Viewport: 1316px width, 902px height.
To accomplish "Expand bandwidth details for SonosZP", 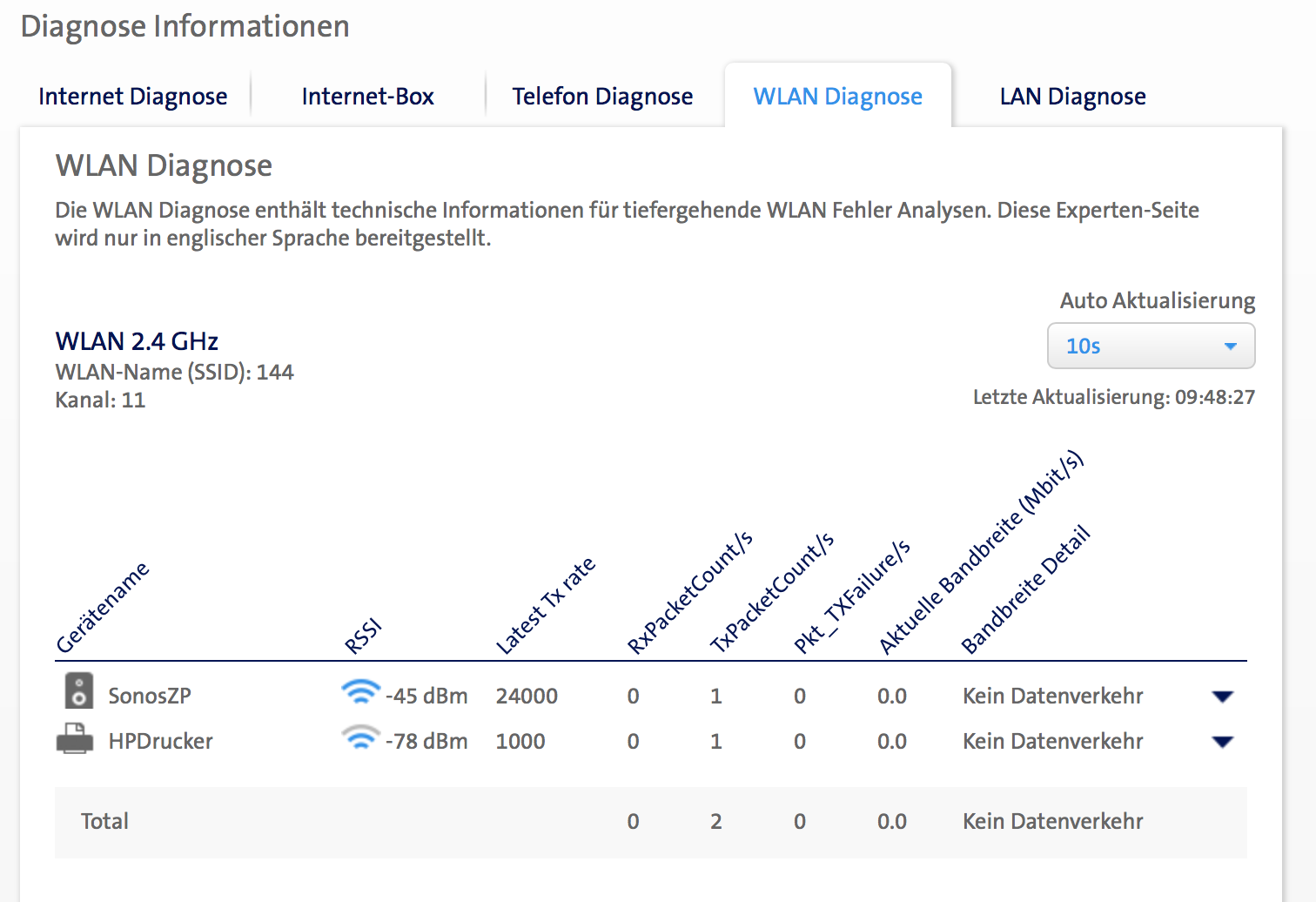I will 1223,697.
